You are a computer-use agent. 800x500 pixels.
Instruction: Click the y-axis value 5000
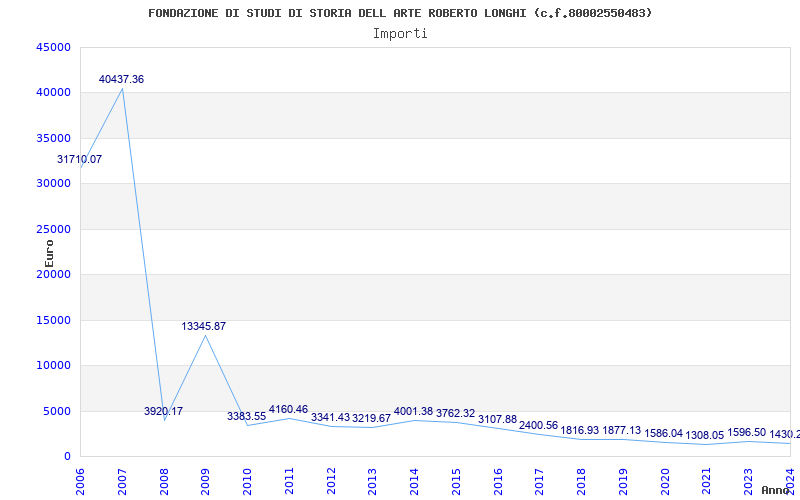click(x=57, y=411)
